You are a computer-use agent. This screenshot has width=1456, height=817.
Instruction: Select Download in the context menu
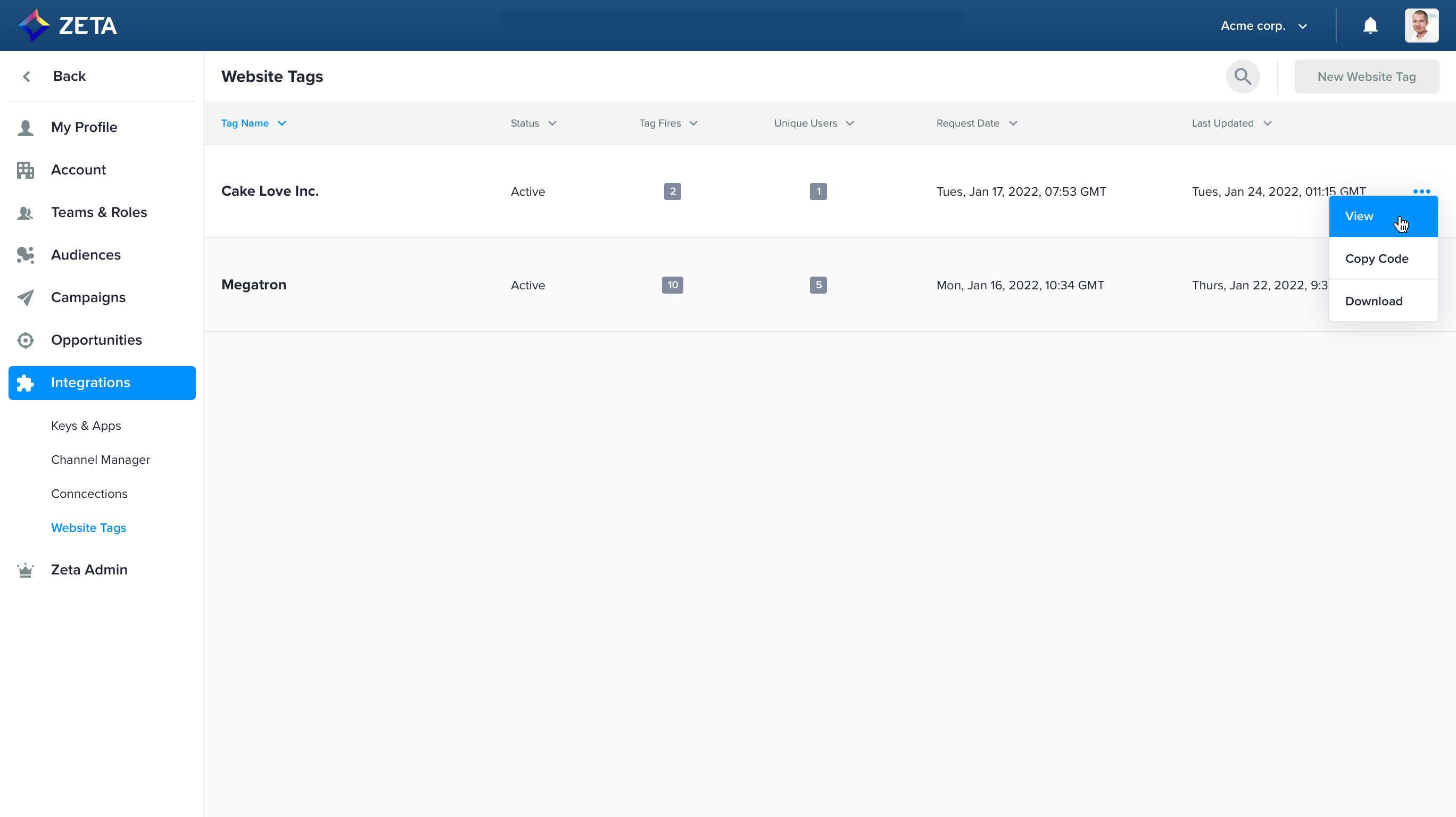pyautogui.click(x=1374, y=301)
